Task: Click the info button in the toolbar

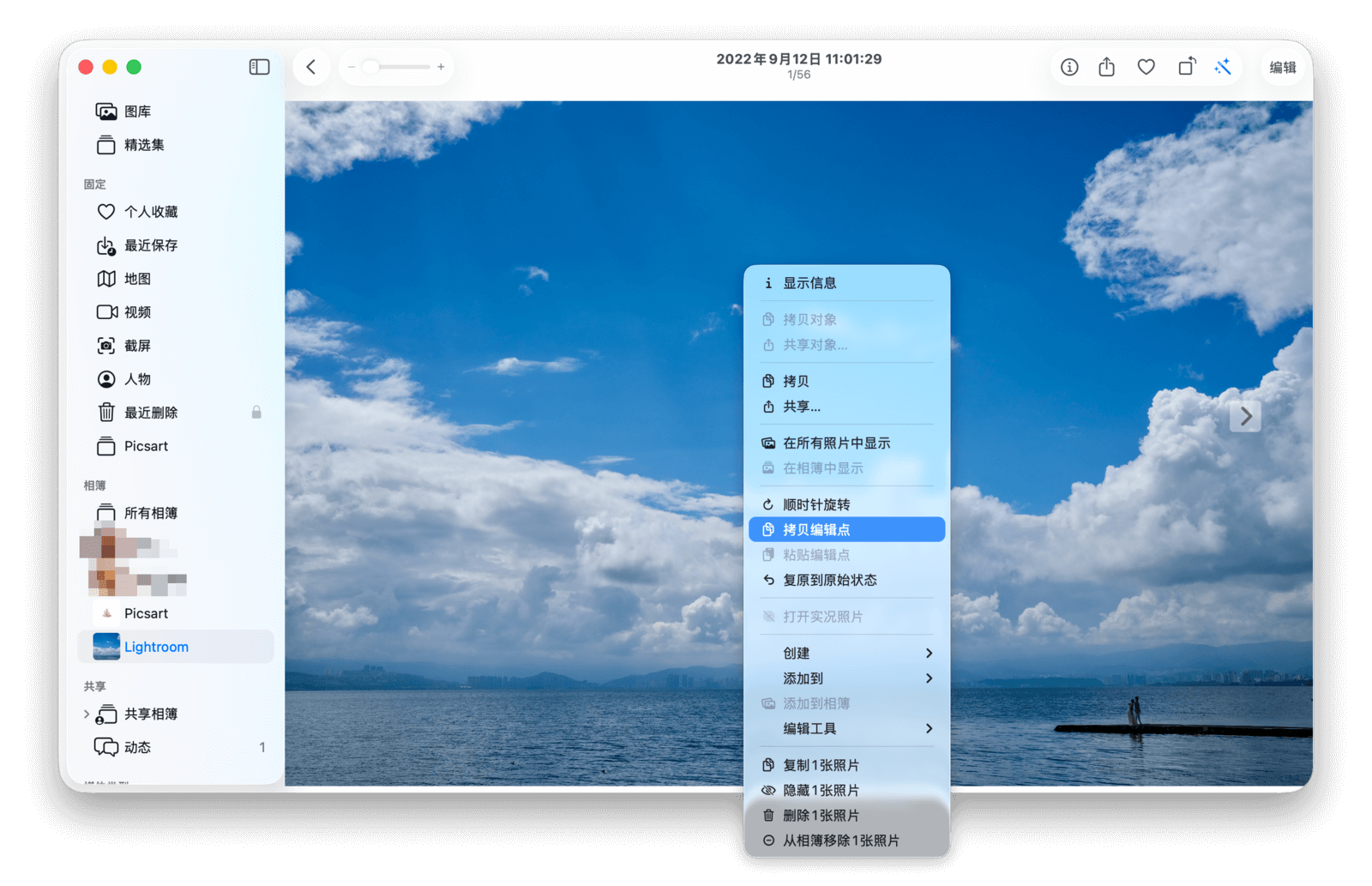Action: [x=1068, y=67]
